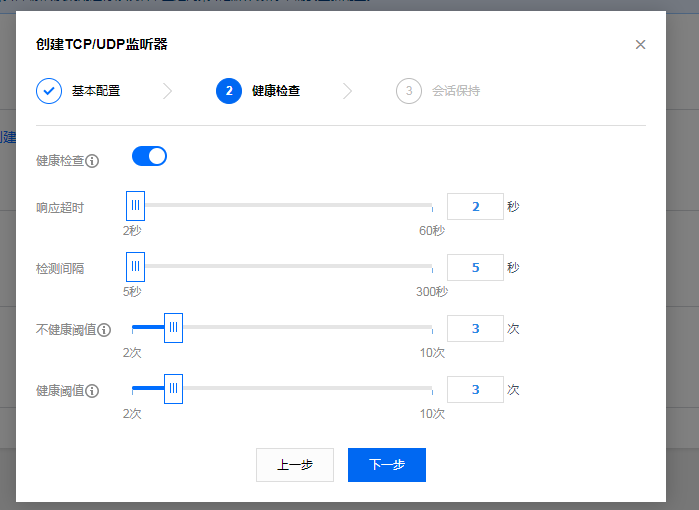Click 10次 label under 不健康阈值 slider
This screenshot has height=510, width=699.
tap(432, 353)
